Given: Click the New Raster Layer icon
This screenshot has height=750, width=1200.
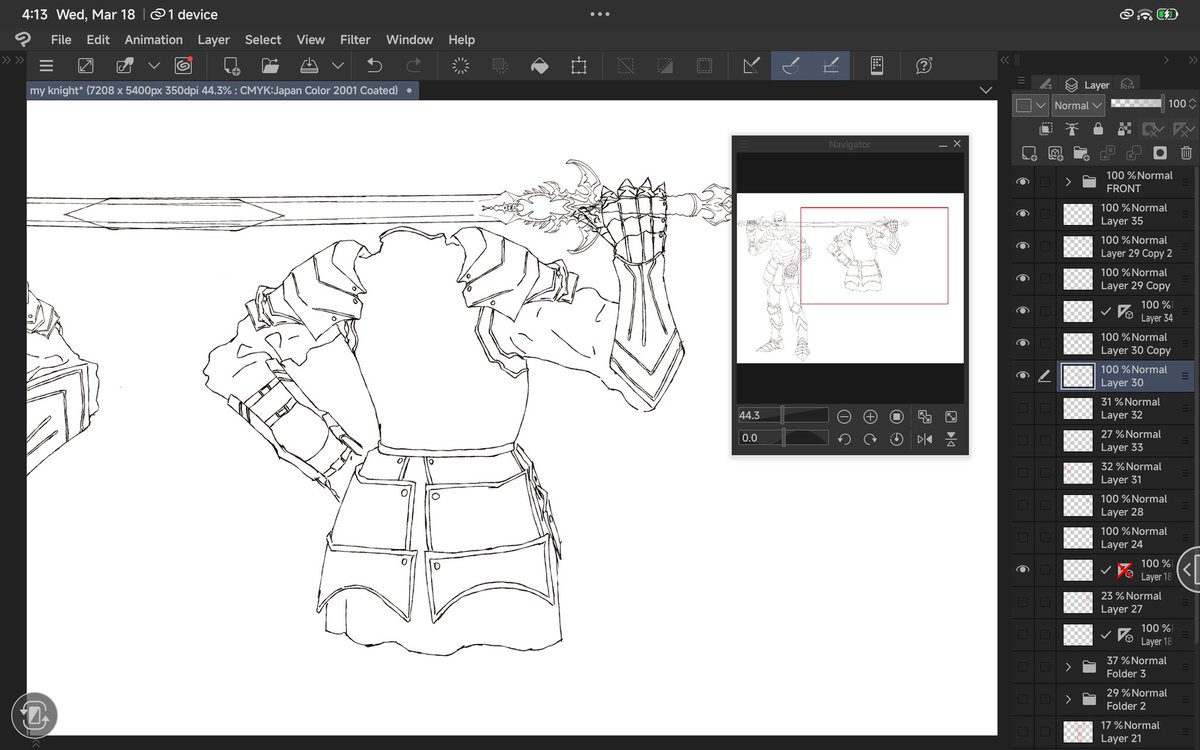Looking at the screenshot, I should 1029,153.
